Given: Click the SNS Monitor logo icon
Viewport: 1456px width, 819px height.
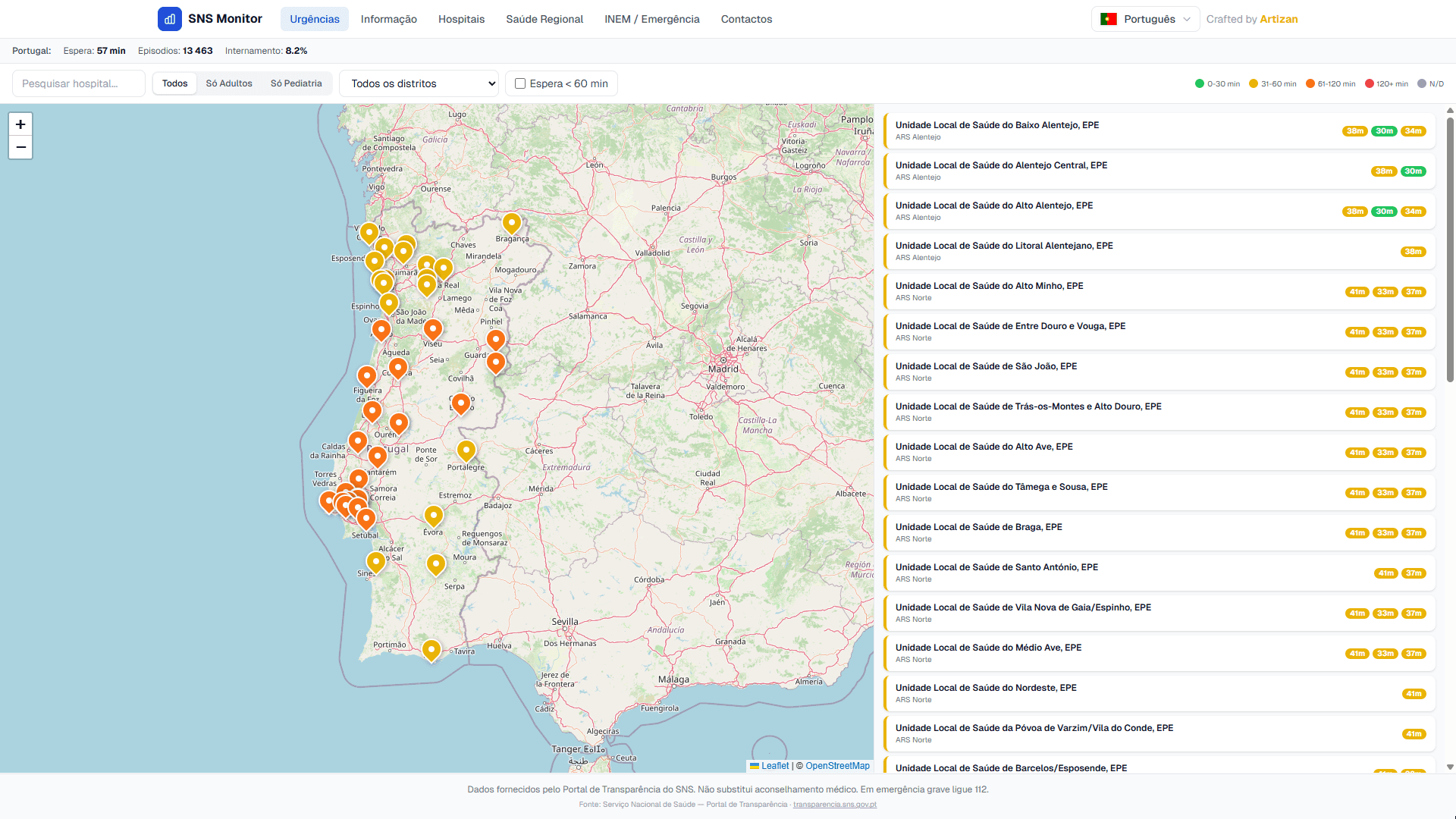Looking at the screenshot, I should point(169,19).
